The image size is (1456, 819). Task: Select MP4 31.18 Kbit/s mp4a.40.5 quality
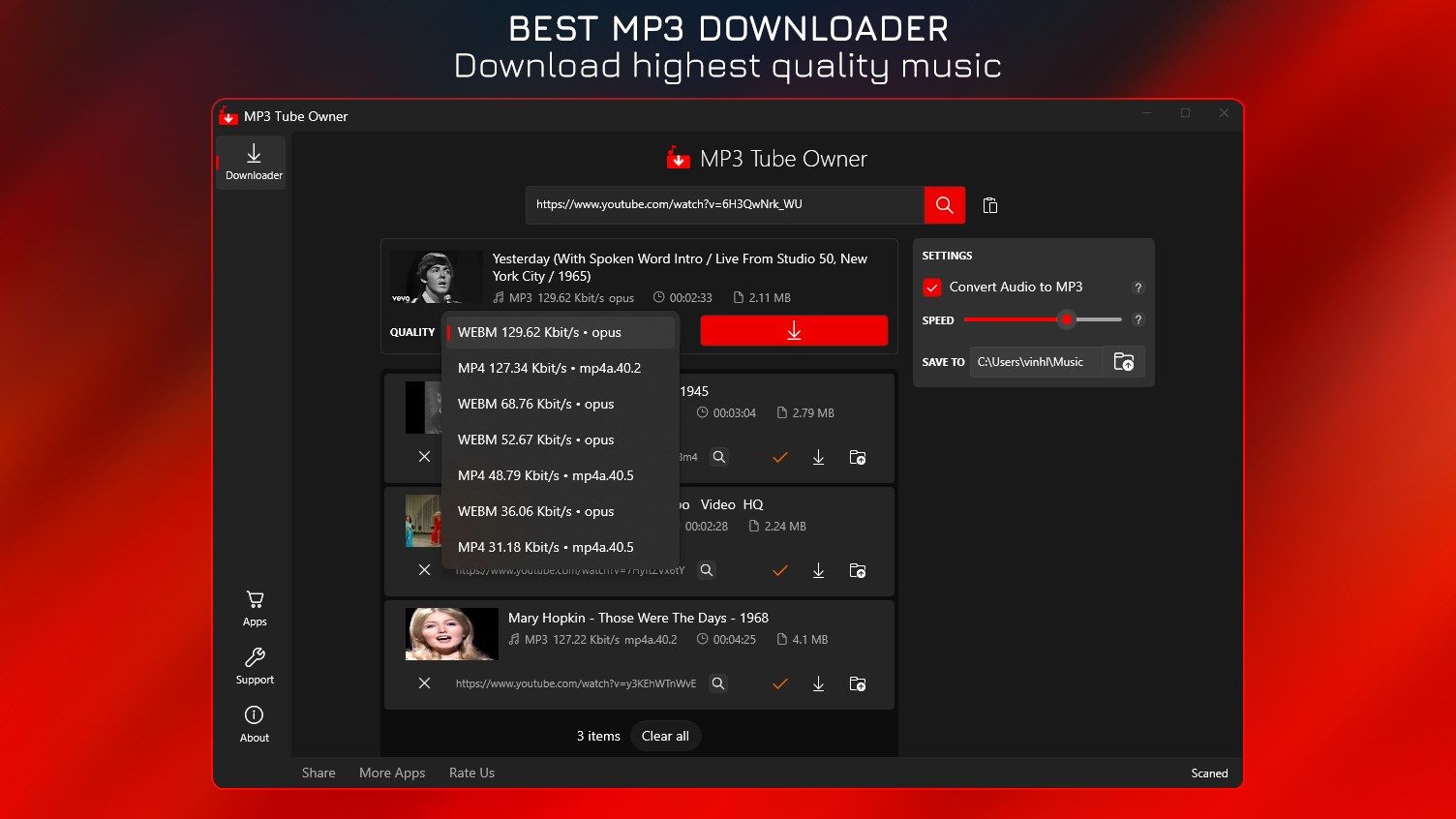pos(560,547)
